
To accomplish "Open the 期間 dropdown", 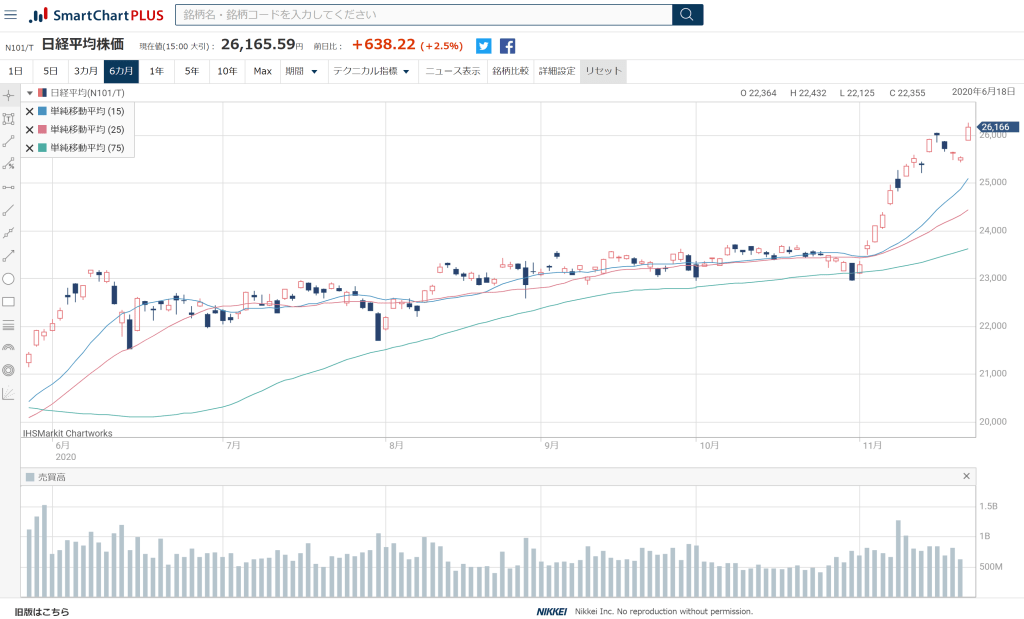I will pos(302,71).
